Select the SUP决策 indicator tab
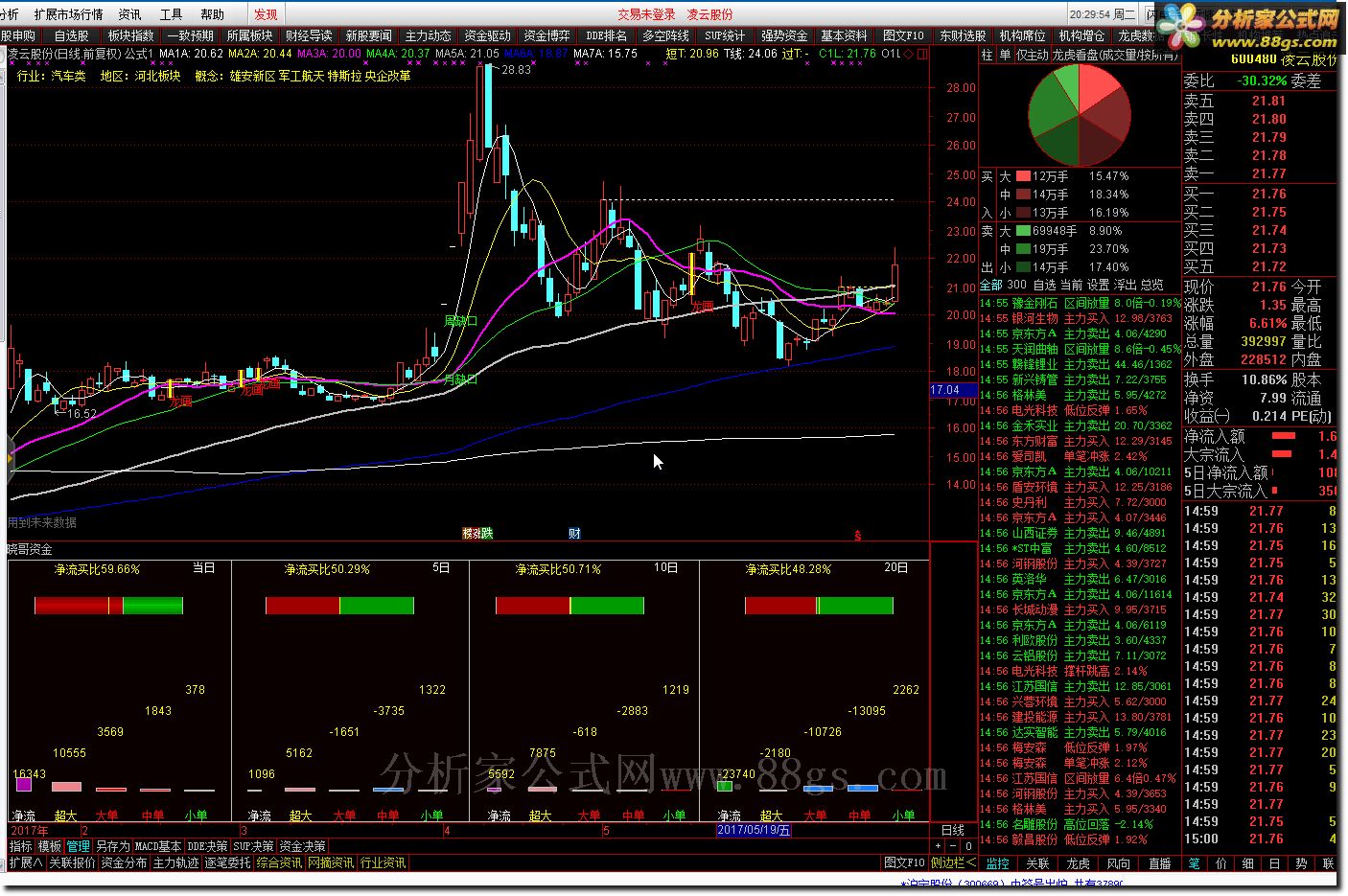The height and width of the screenshot is (896, 1348). (x=254, y=846)
